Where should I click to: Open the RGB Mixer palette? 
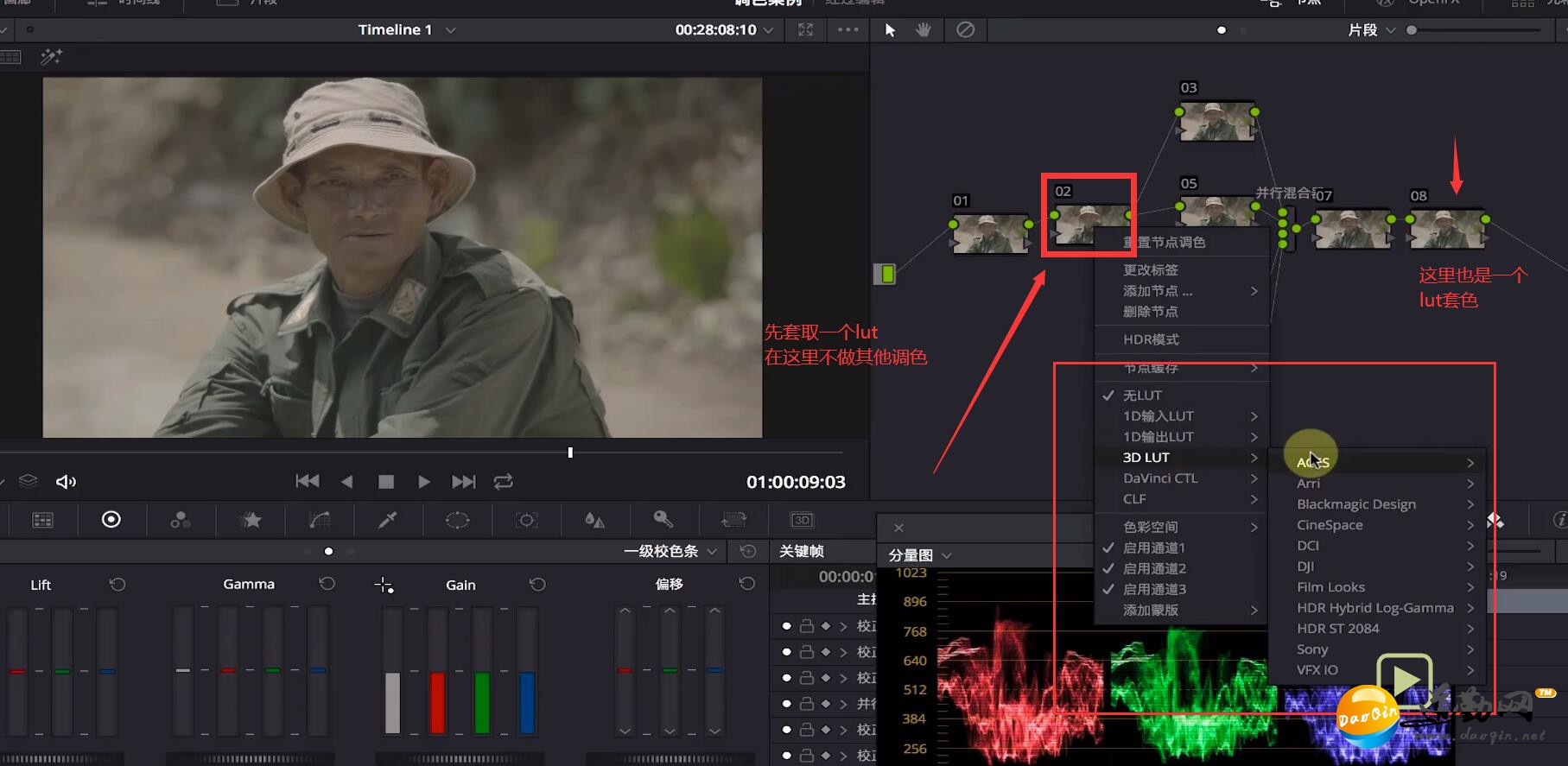tap(181, 520)
